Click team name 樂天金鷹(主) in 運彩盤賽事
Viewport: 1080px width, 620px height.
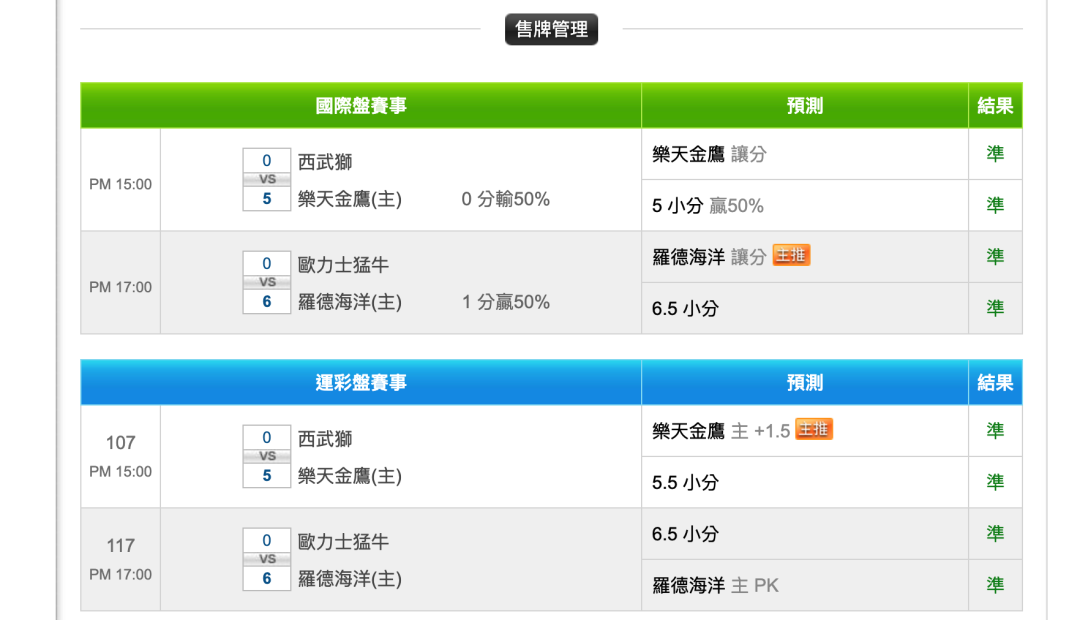350,476
